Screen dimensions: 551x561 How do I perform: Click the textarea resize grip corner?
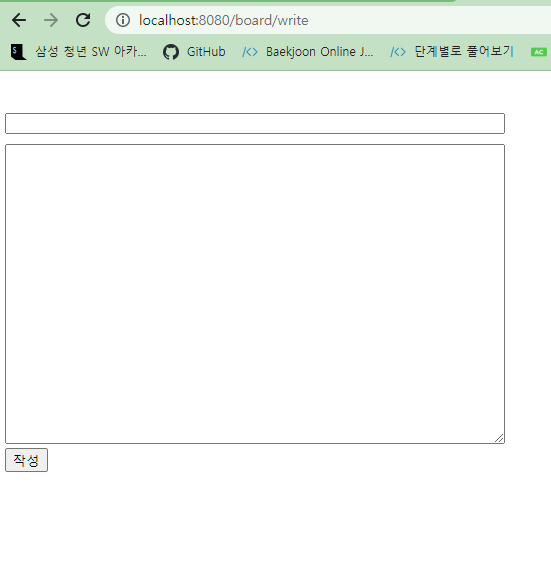pos(499,438)
